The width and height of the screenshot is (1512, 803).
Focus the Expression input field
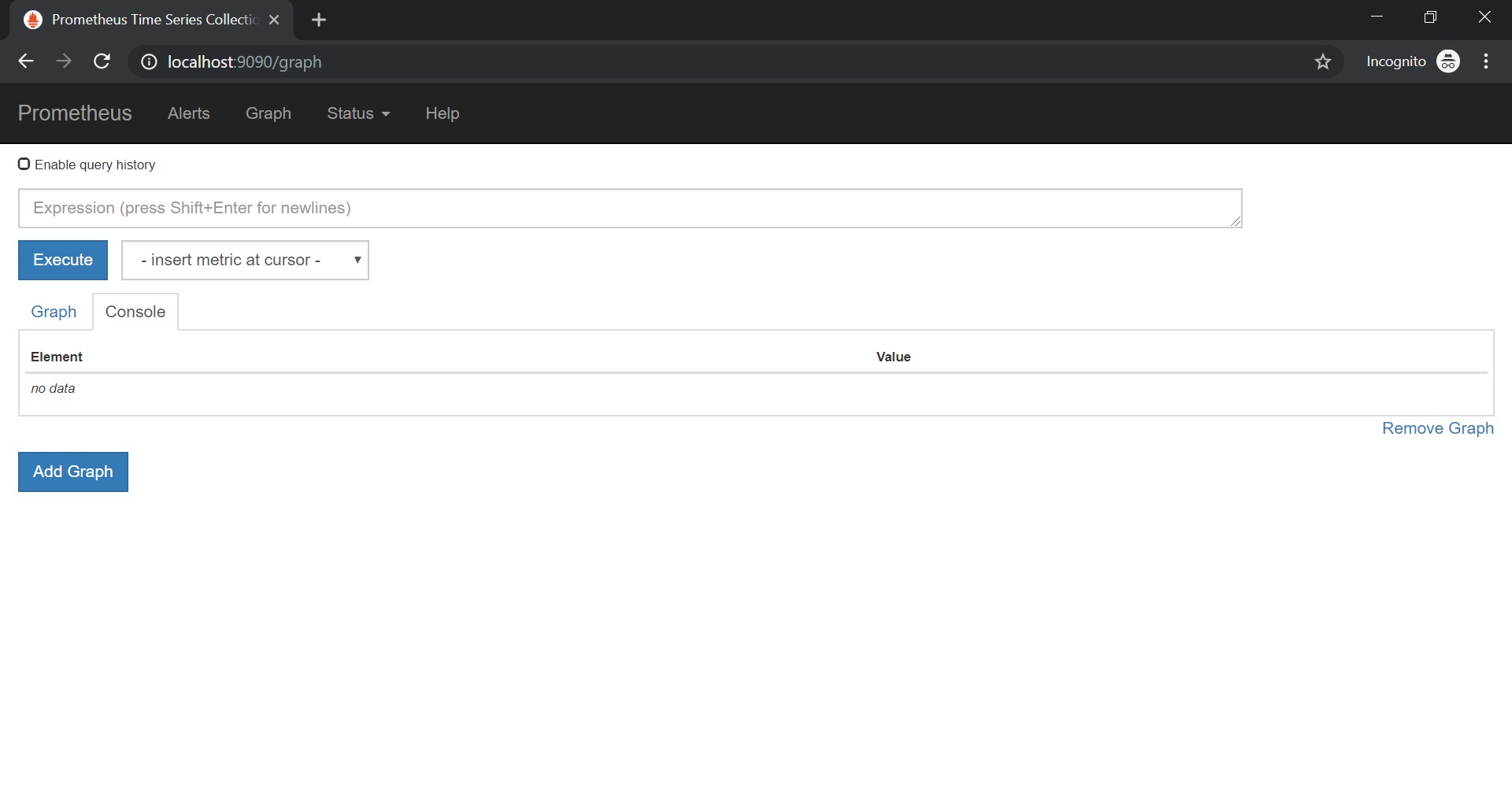click(629, 208)
